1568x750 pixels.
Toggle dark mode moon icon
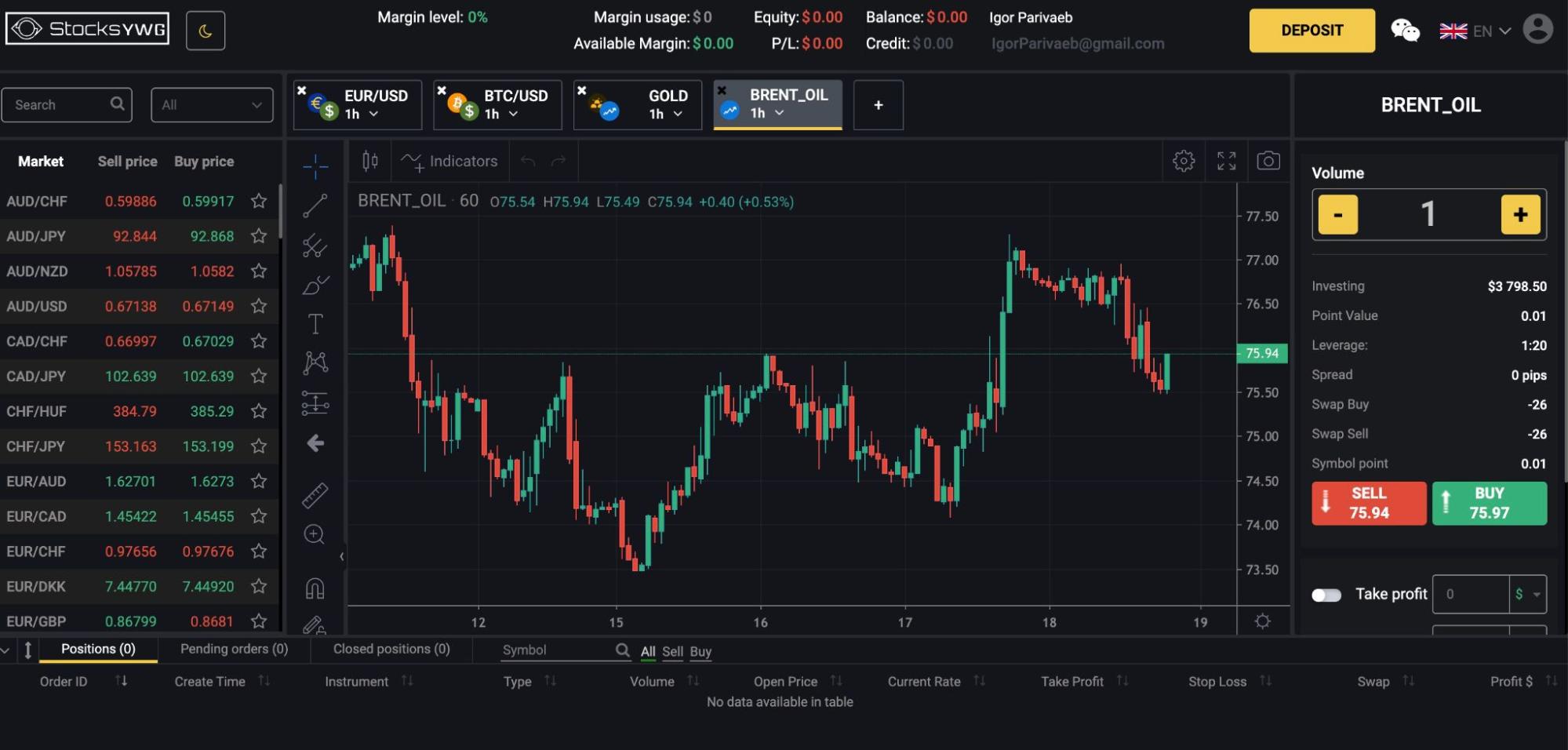(x=206, y=31)
